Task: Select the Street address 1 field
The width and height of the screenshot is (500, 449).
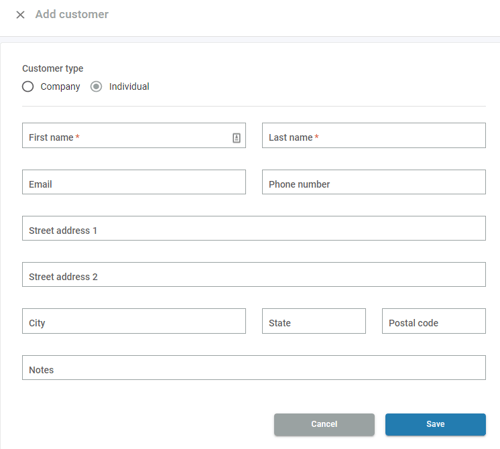Action: (254, 228)
